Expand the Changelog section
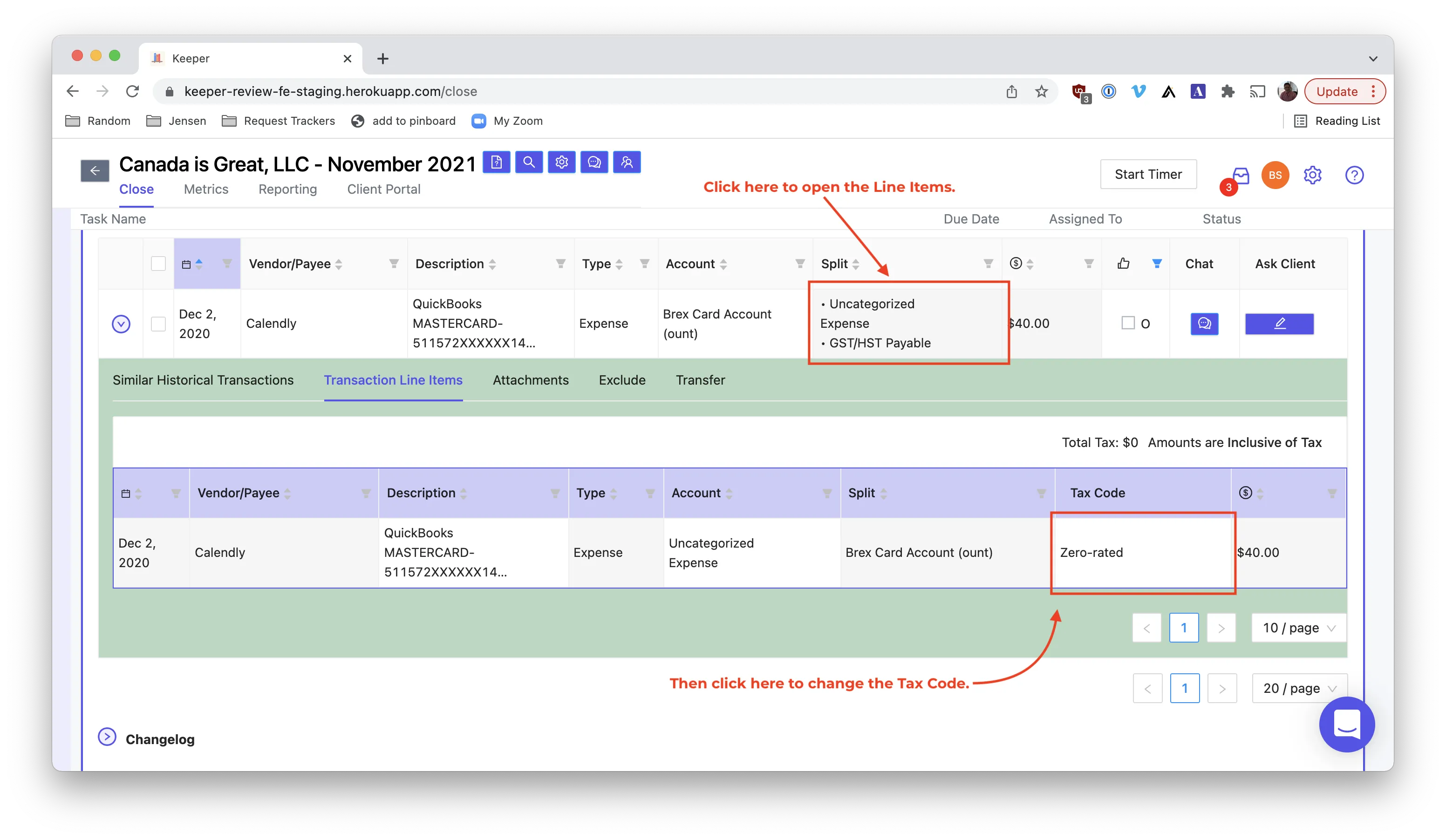Screen dimensions: 1446x840 pyautogui.click(x=107, y=737)
